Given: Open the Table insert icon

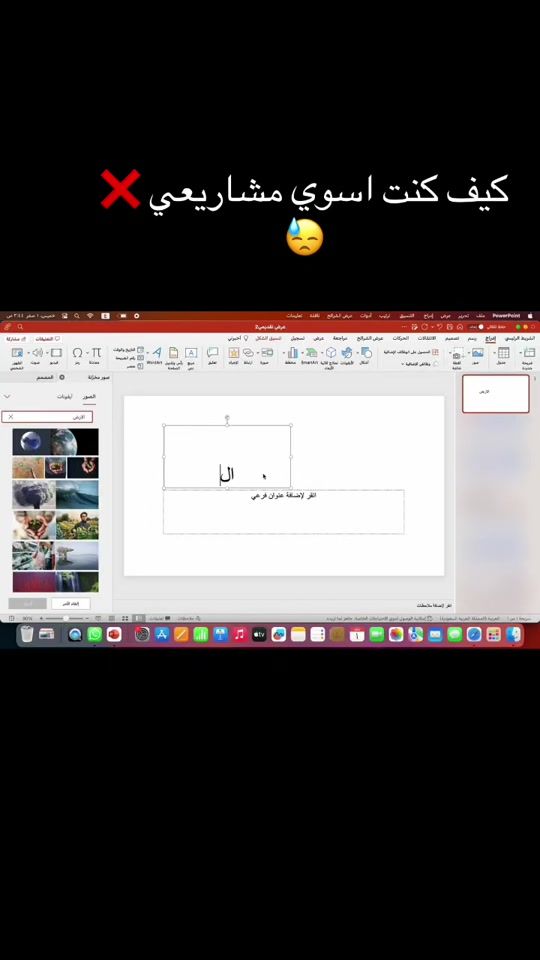Looking at the screenshot, I should (x=503, y=353).
